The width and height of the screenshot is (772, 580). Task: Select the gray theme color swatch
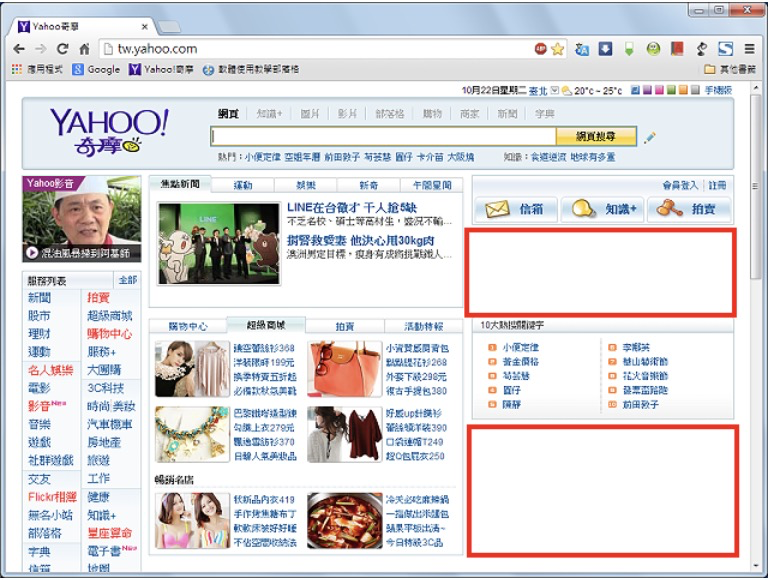coord(695,90)
